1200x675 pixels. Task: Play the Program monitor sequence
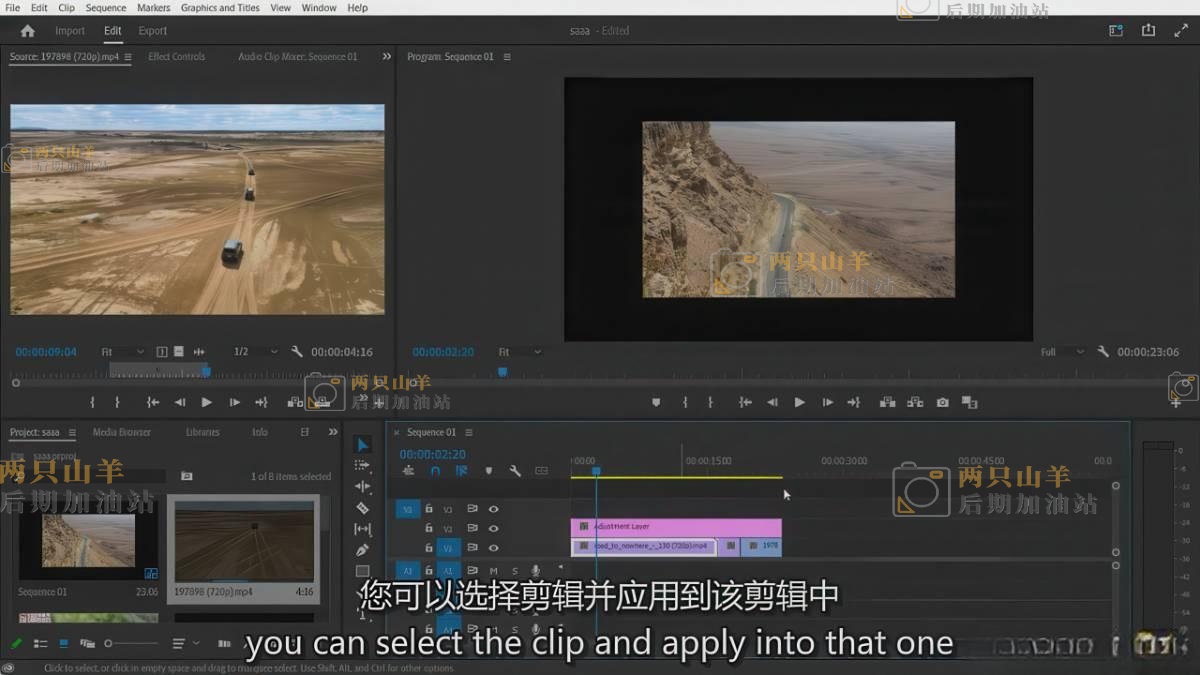click(x=799, y=402)
